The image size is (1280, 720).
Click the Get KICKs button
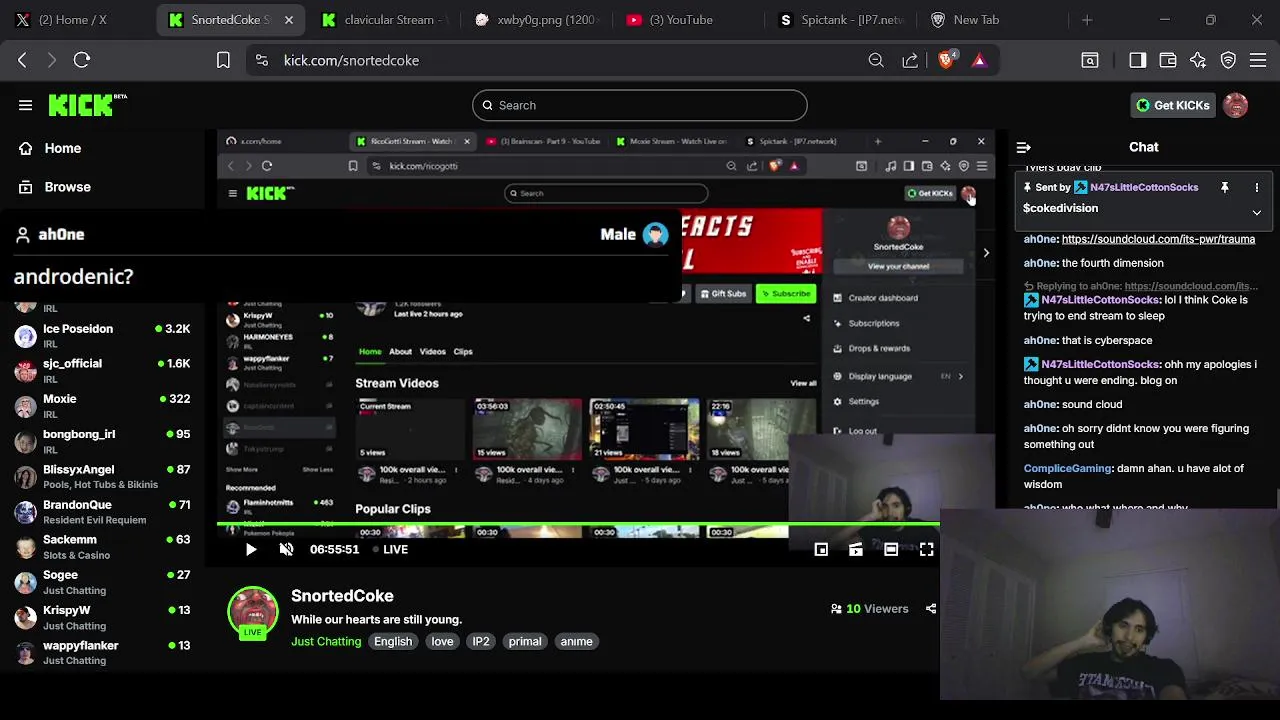1173,105
